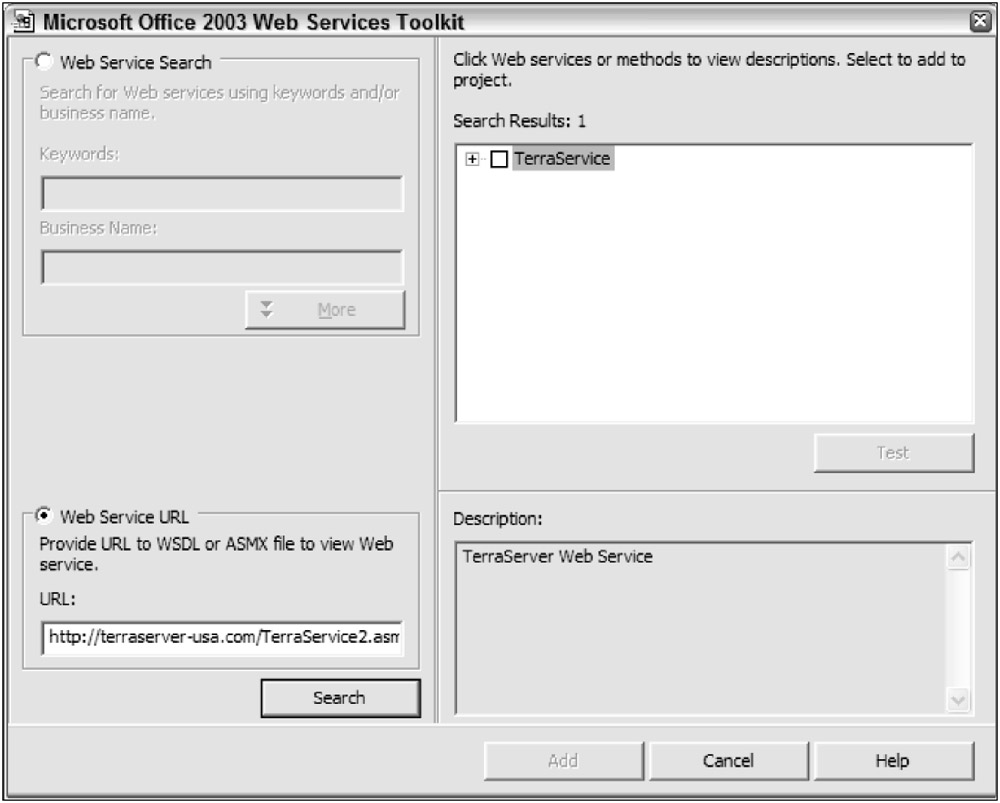Tick the TerraService checkbox
This screenshot has width=1000, height=803.
coord(499,159)
